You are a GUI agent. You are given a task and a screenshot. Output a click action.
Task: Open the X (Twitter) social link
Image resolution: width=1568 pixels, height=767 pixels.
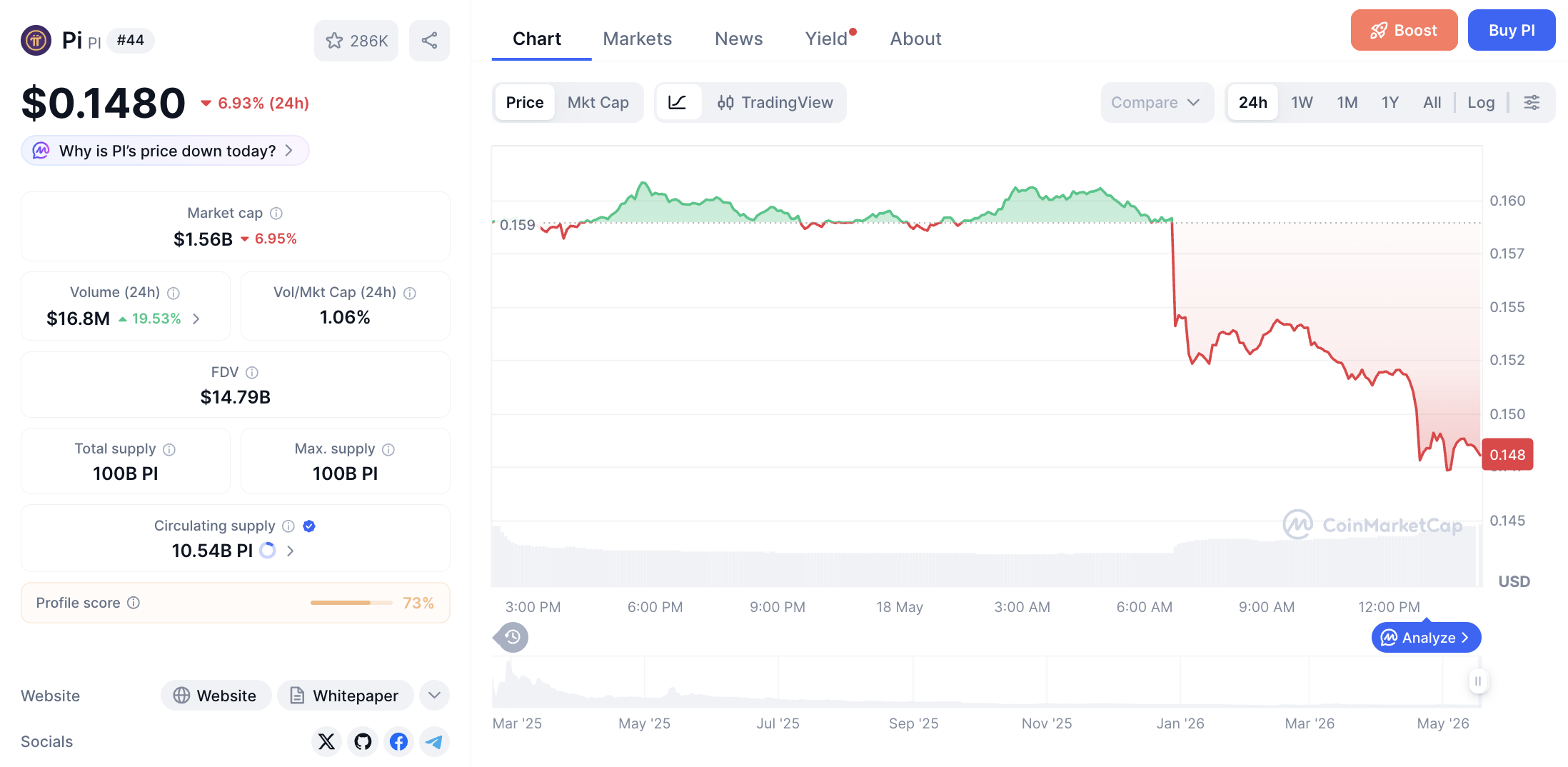pos(326,742)
